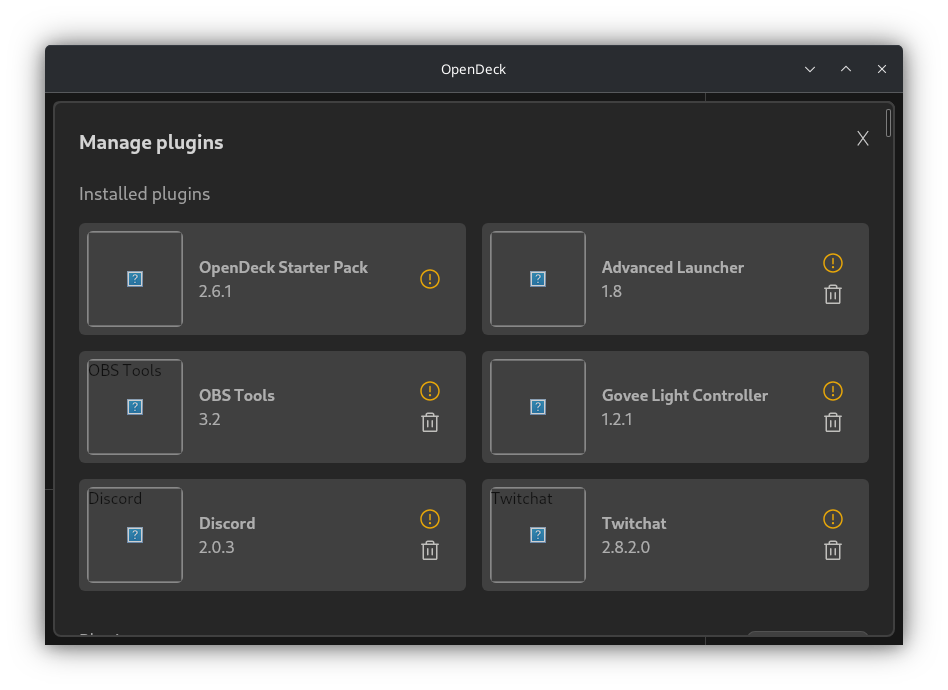Open the OBS Tools warning icon
The height and width of the screenshot is (690, 948).
click(x=430, y=391)
